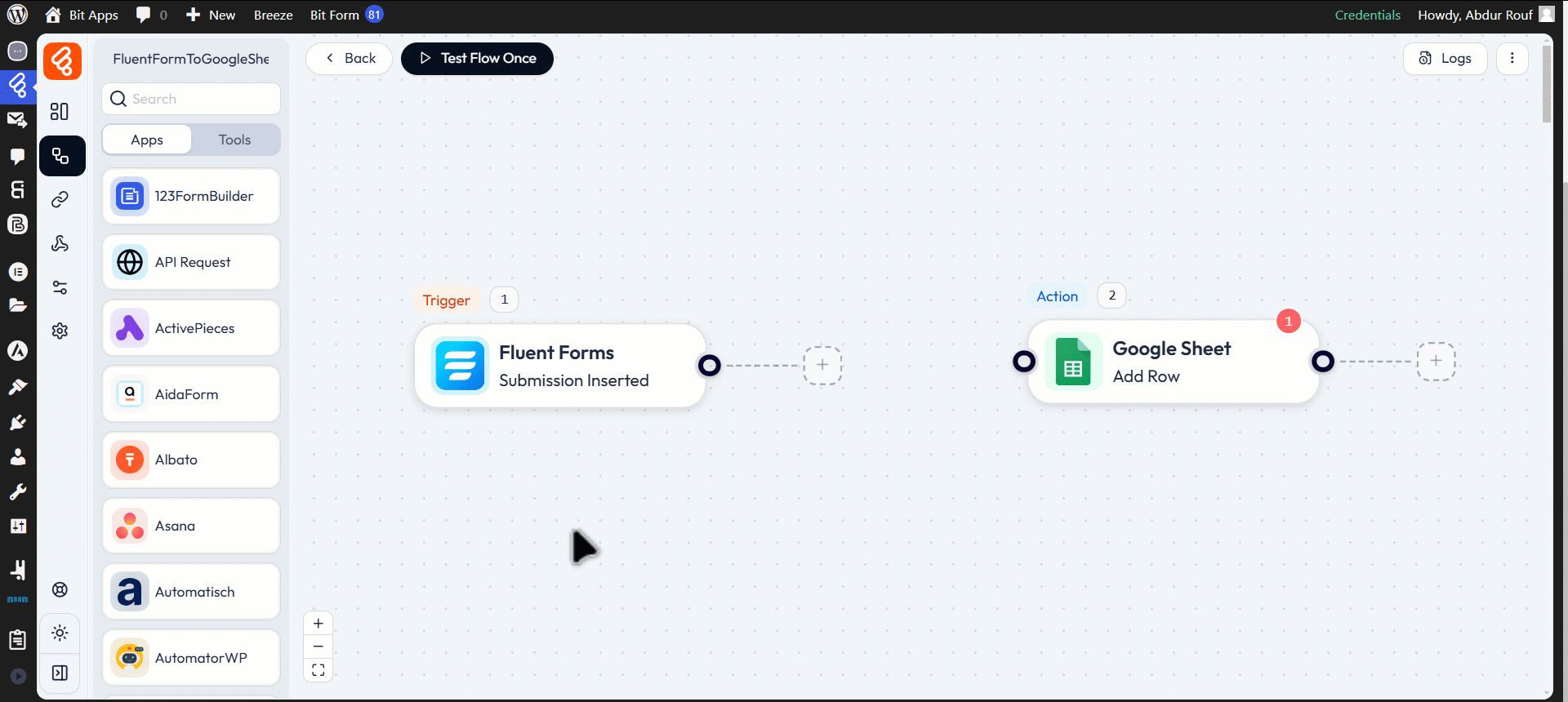Open the comments bubble in admin bar

[x=152, y=15]
